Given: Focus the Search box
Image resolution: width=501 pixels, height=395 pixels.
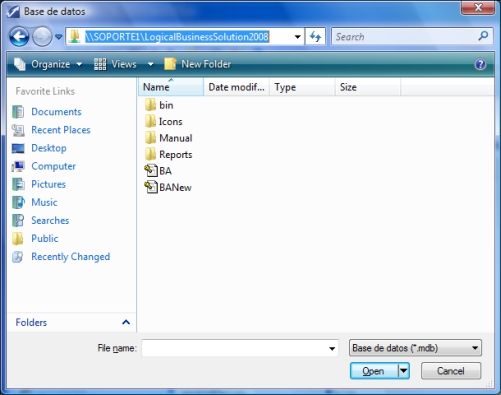Looking at the screenshot, I should click(x=412, y=36).
